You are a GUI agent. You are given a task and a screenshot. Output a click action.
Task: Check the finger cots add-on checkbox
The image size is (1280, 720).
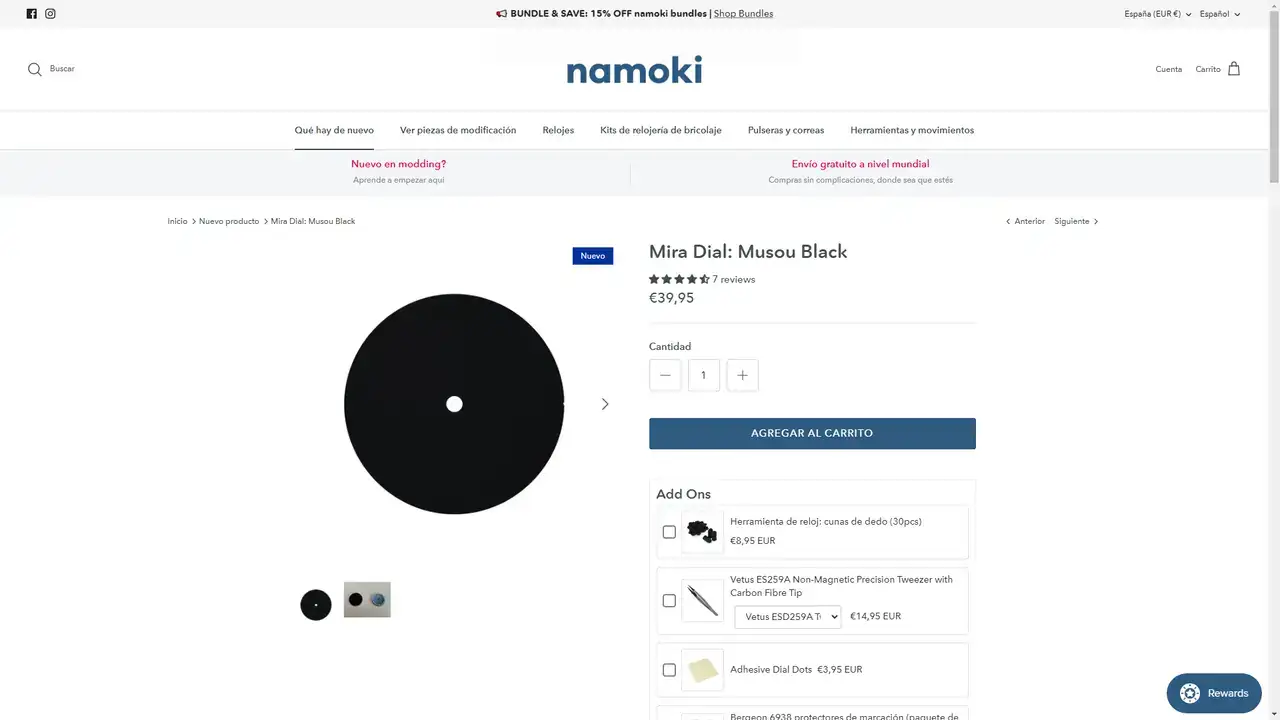(x=669, y=532)
